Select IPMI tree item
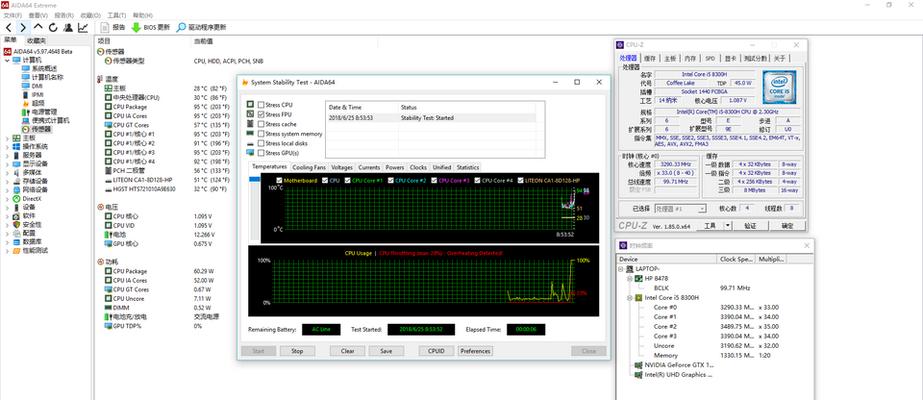923x400 pixels. [x=38, y=94]
